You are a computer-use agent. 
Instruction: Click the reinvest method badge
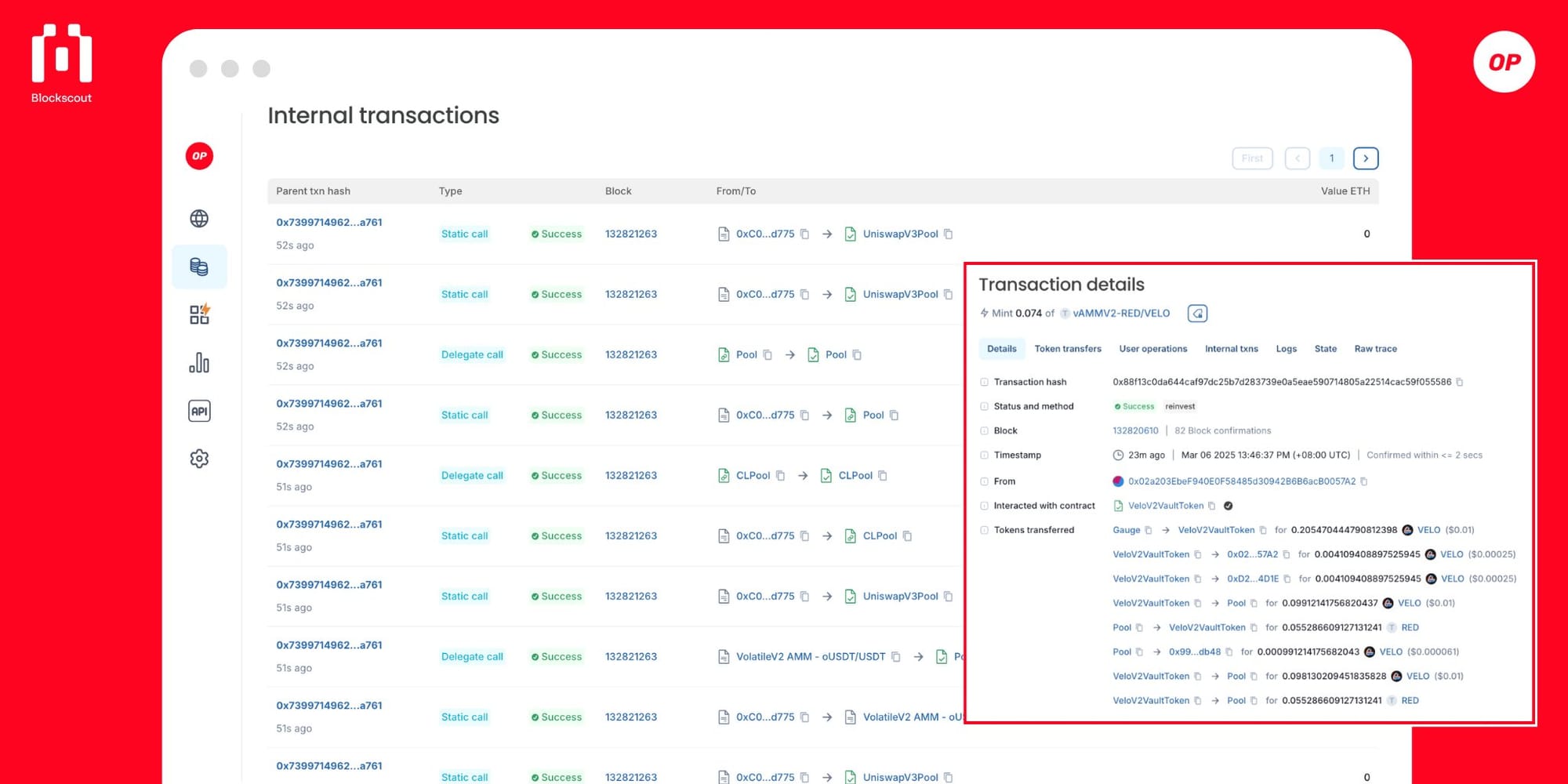[x=1180, y=406]
